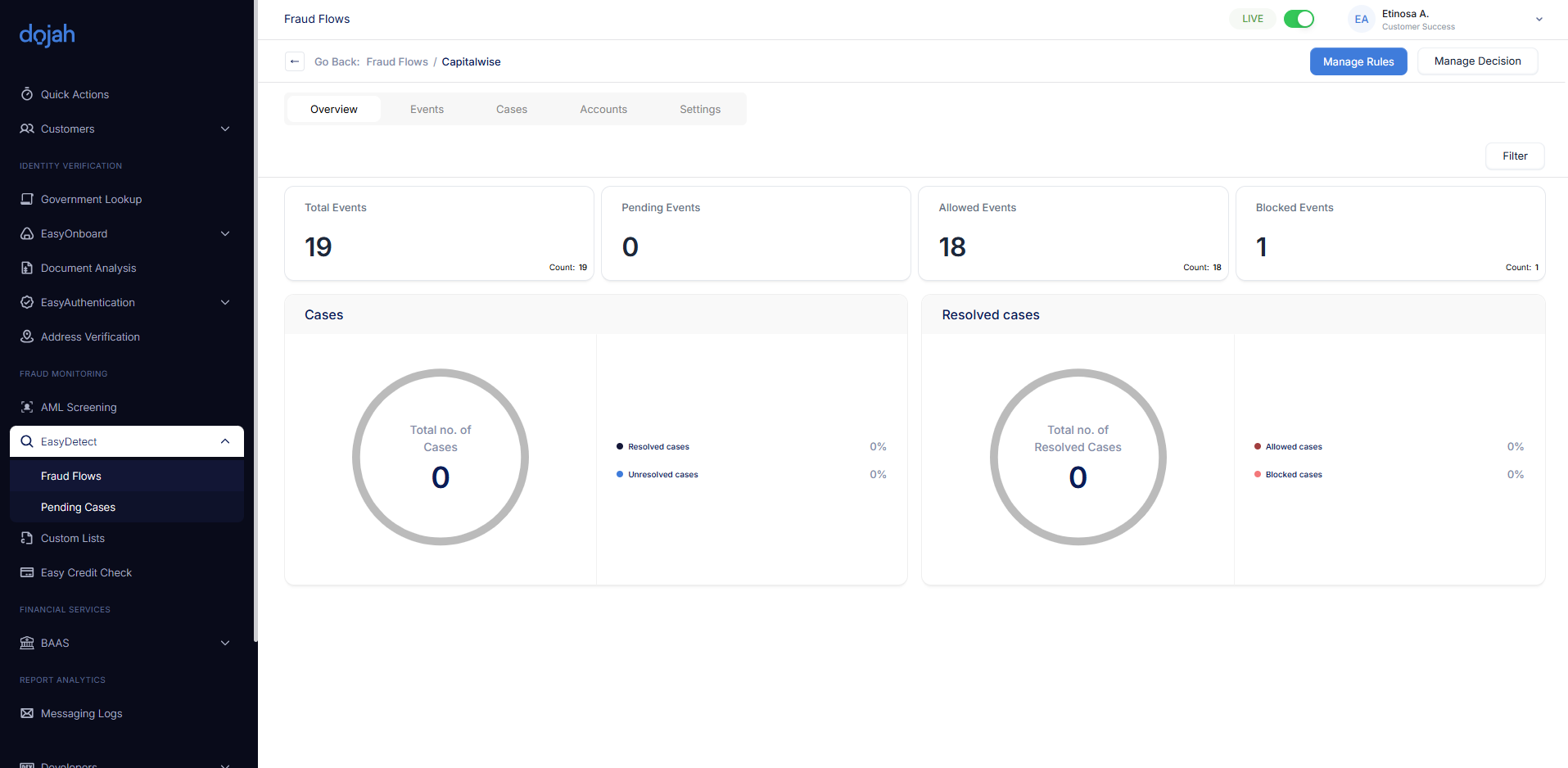Collapse the EasyDetect menu section
Viewport: 1568px width, 768px height.
[225, 441]
